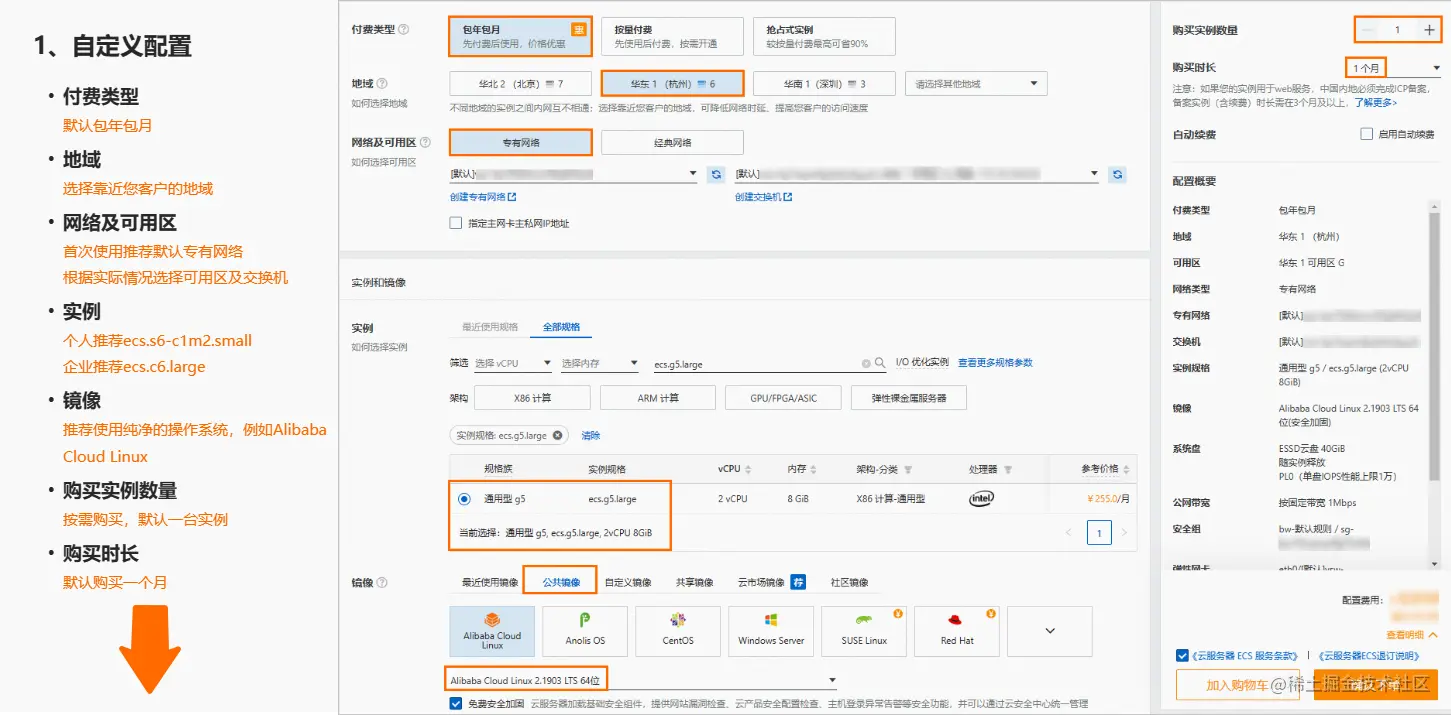
Task: Click 清除 to clear filters
Action: click(x=590, y=436)
